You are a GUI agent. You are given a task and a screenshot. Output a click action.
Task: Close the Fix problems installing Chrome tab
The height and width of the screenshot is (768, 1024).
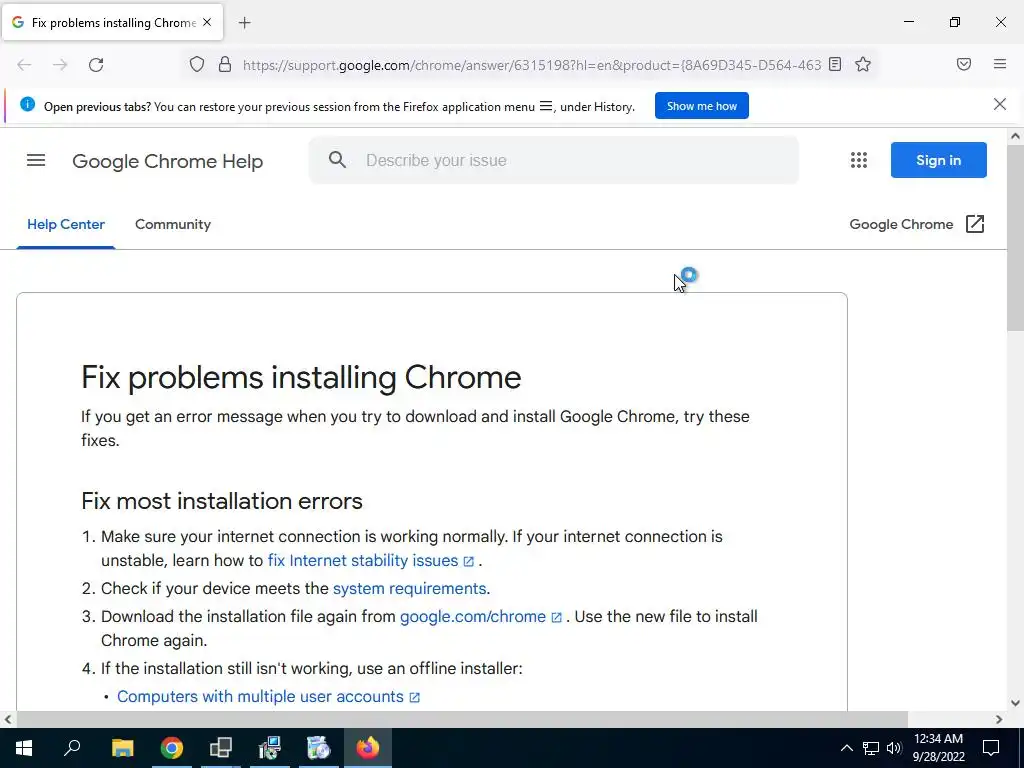point(207,22)
